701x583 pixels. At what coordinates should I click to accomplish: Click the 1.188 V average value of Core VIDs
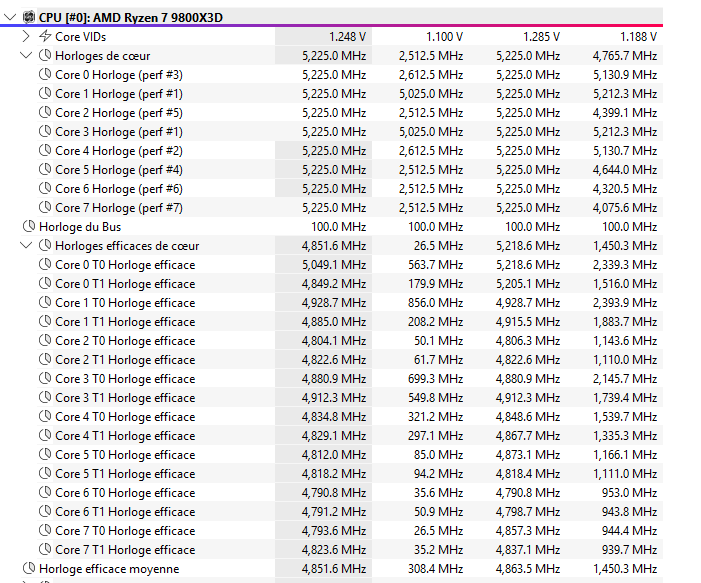coord(638,37)
